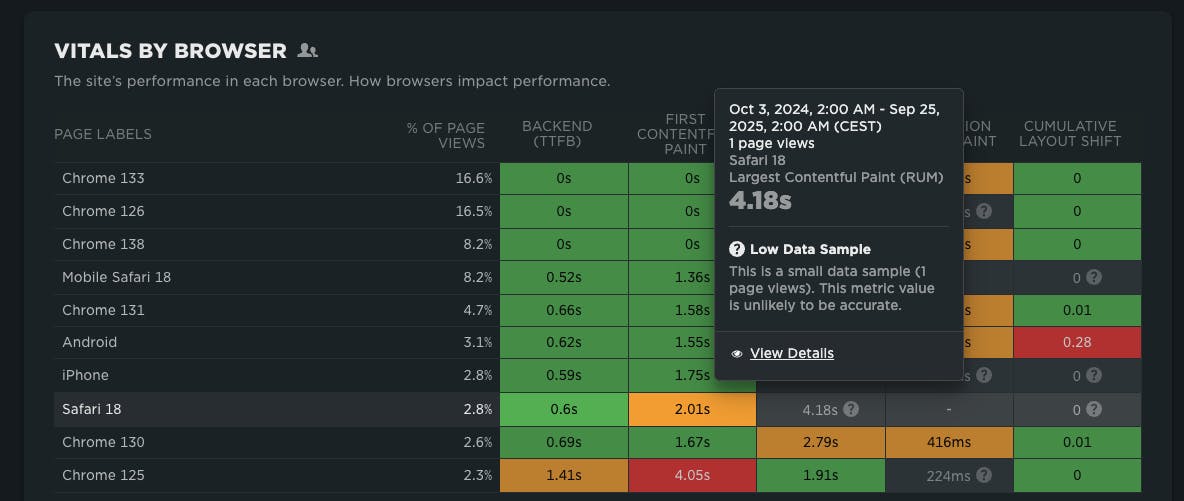Click help icon in iPhone's cumulative layout shift cell
This screenshot has width=1184, height=501.
(1094, 376)
